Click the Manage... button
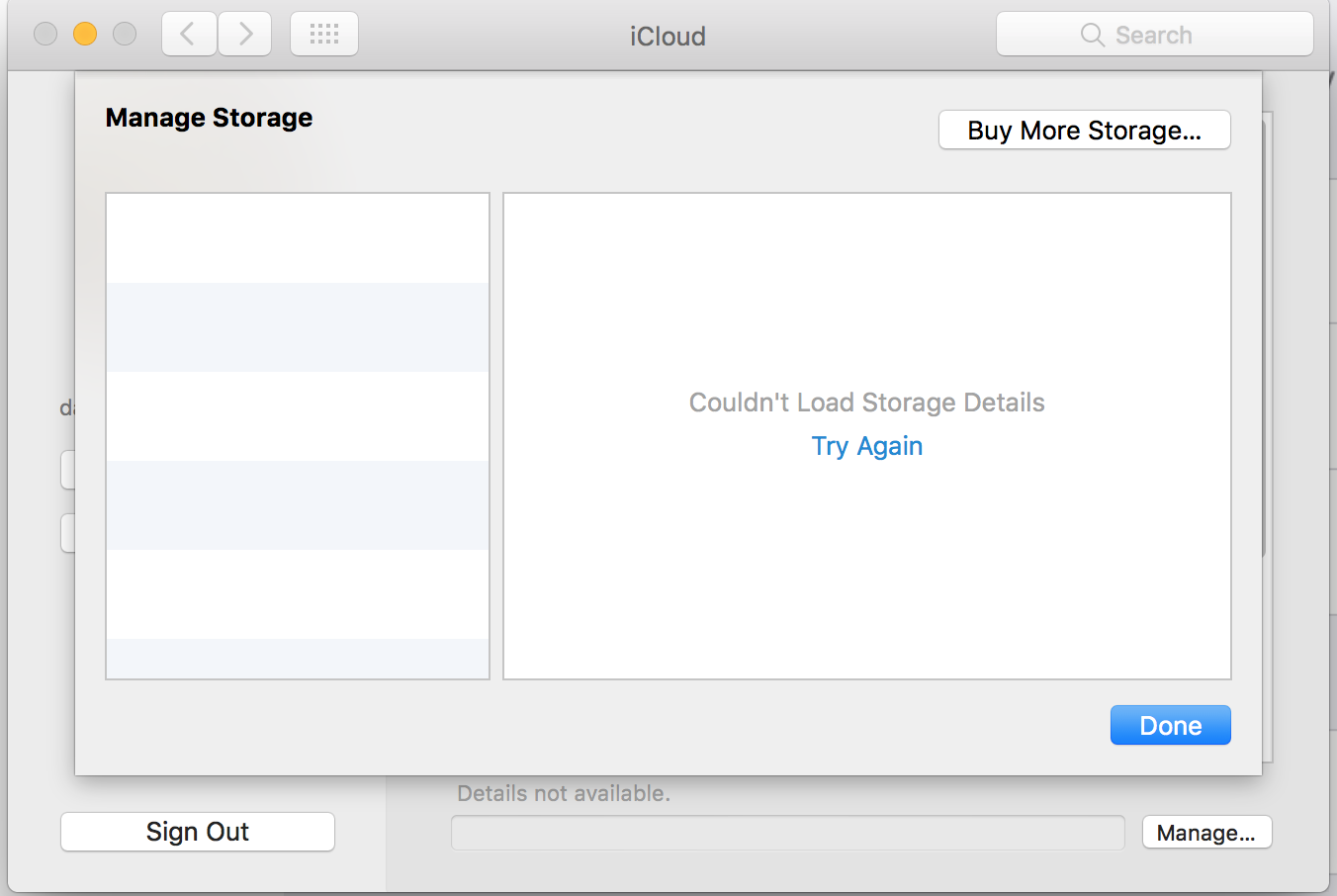 pos(1206,833)
